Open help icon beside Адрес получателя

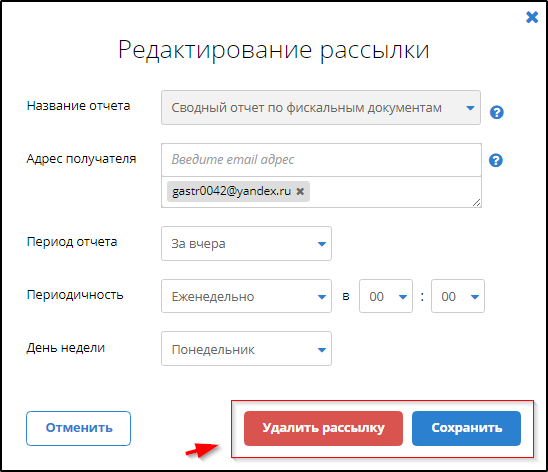point(496,160)
